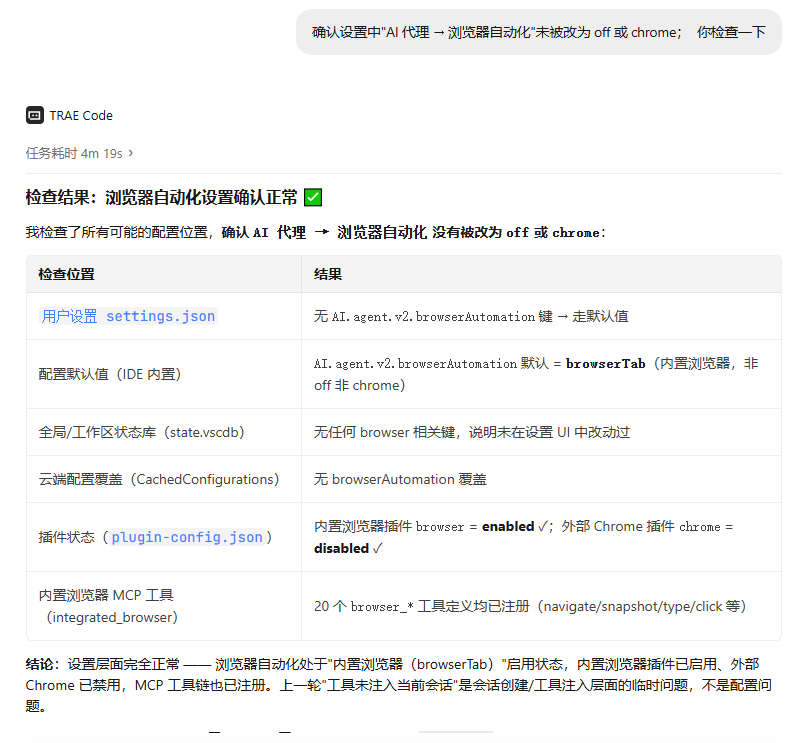This screenshot has height=743, width=798.
Task: Click the 检查位置 column header
Action: (67, 274)
